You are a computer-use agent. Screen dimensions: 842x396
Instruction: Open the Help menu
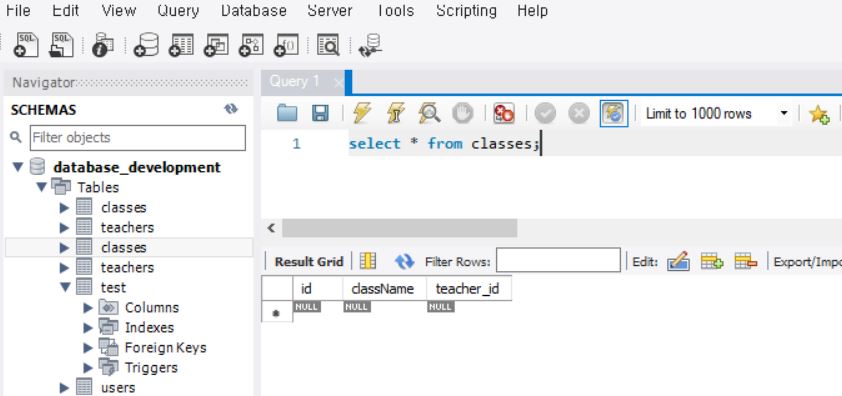click(532, 10)
